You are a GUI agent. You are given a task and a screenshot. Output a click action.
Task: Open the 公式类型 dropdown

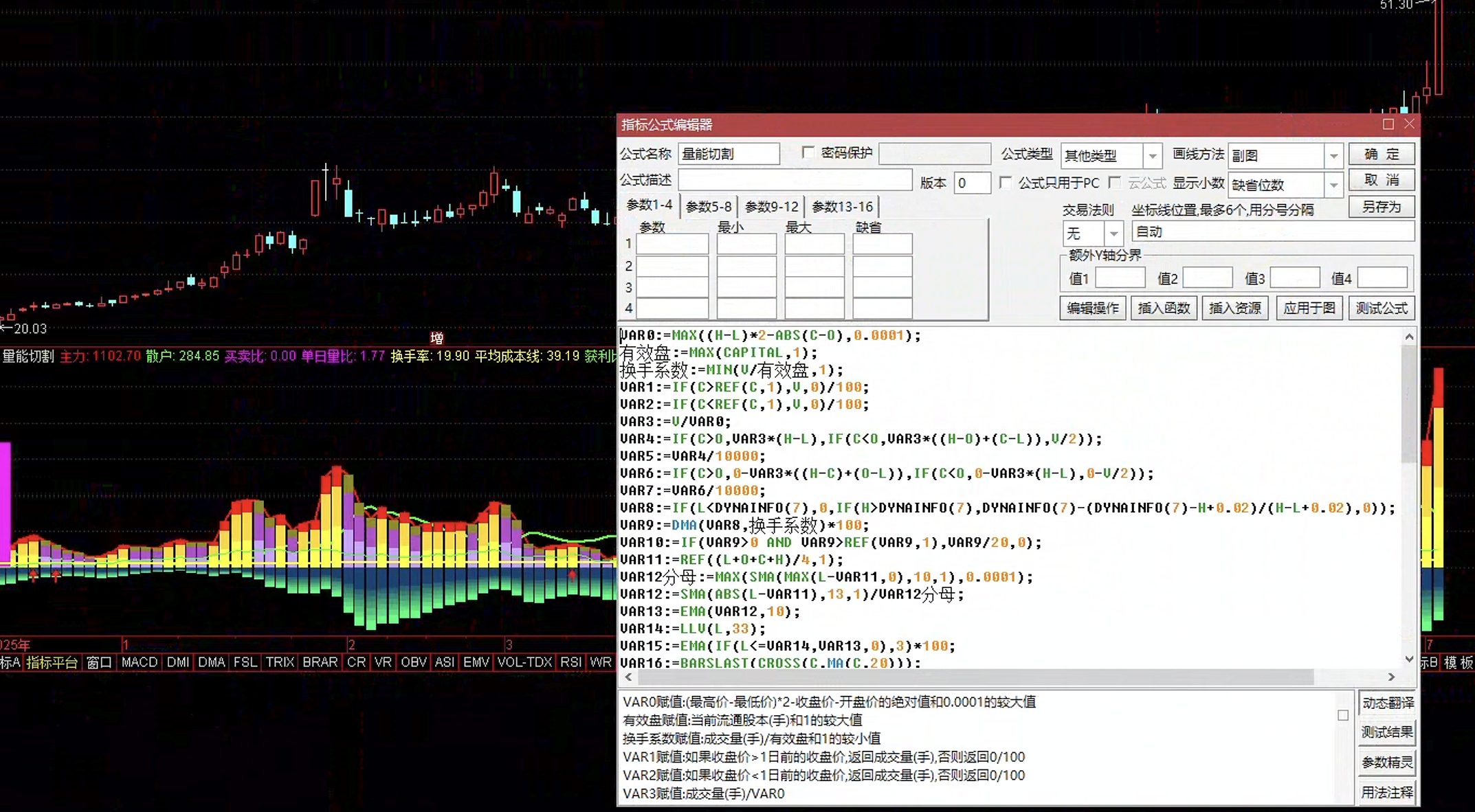(1153, 156)
